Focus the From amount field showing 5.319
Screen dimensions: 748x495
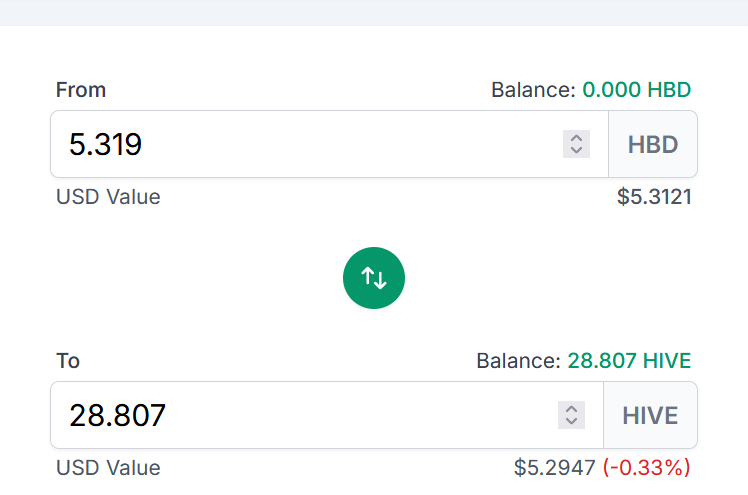point(329,144)
